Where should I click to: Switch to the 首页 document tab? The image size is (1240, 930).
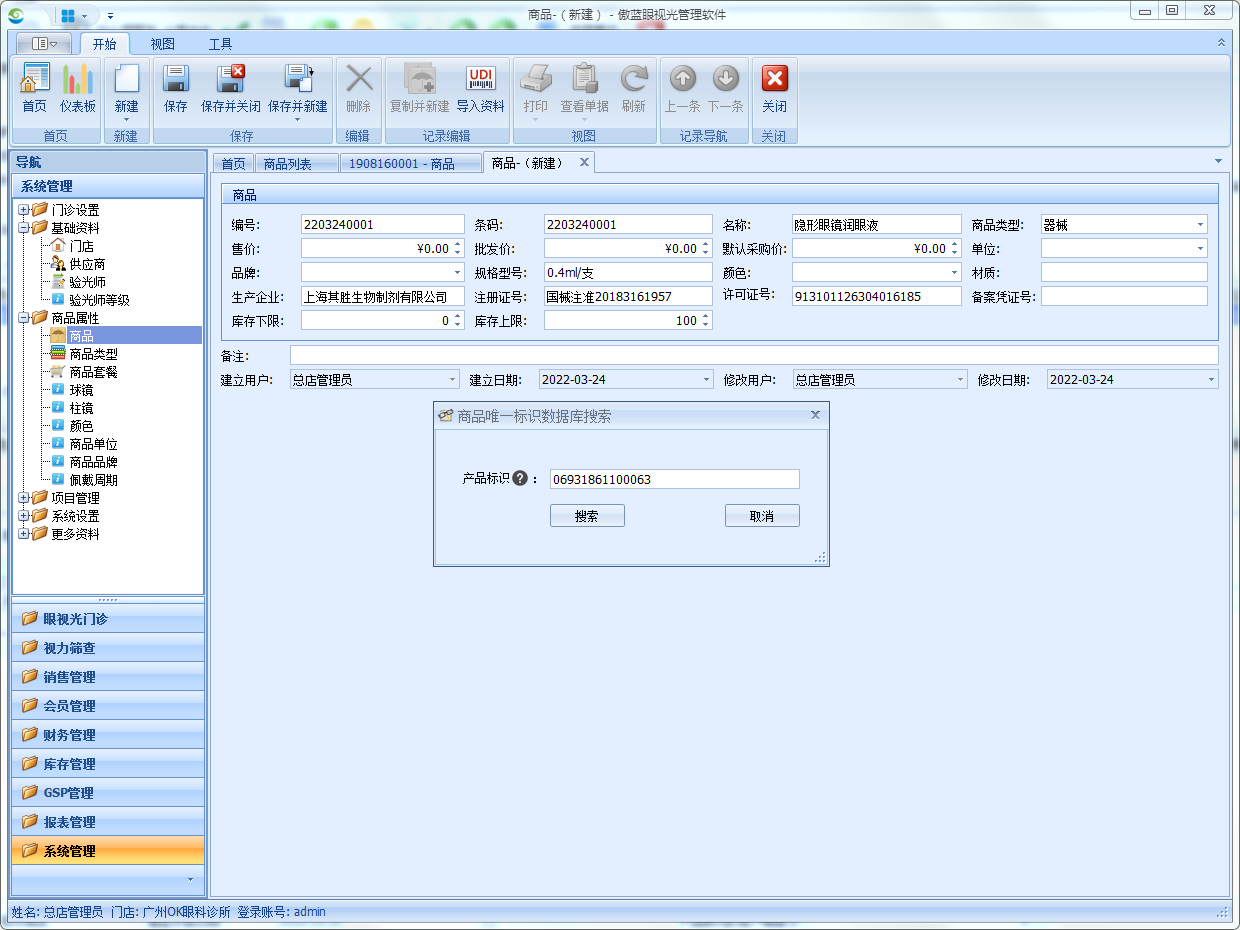coord(233,164)
